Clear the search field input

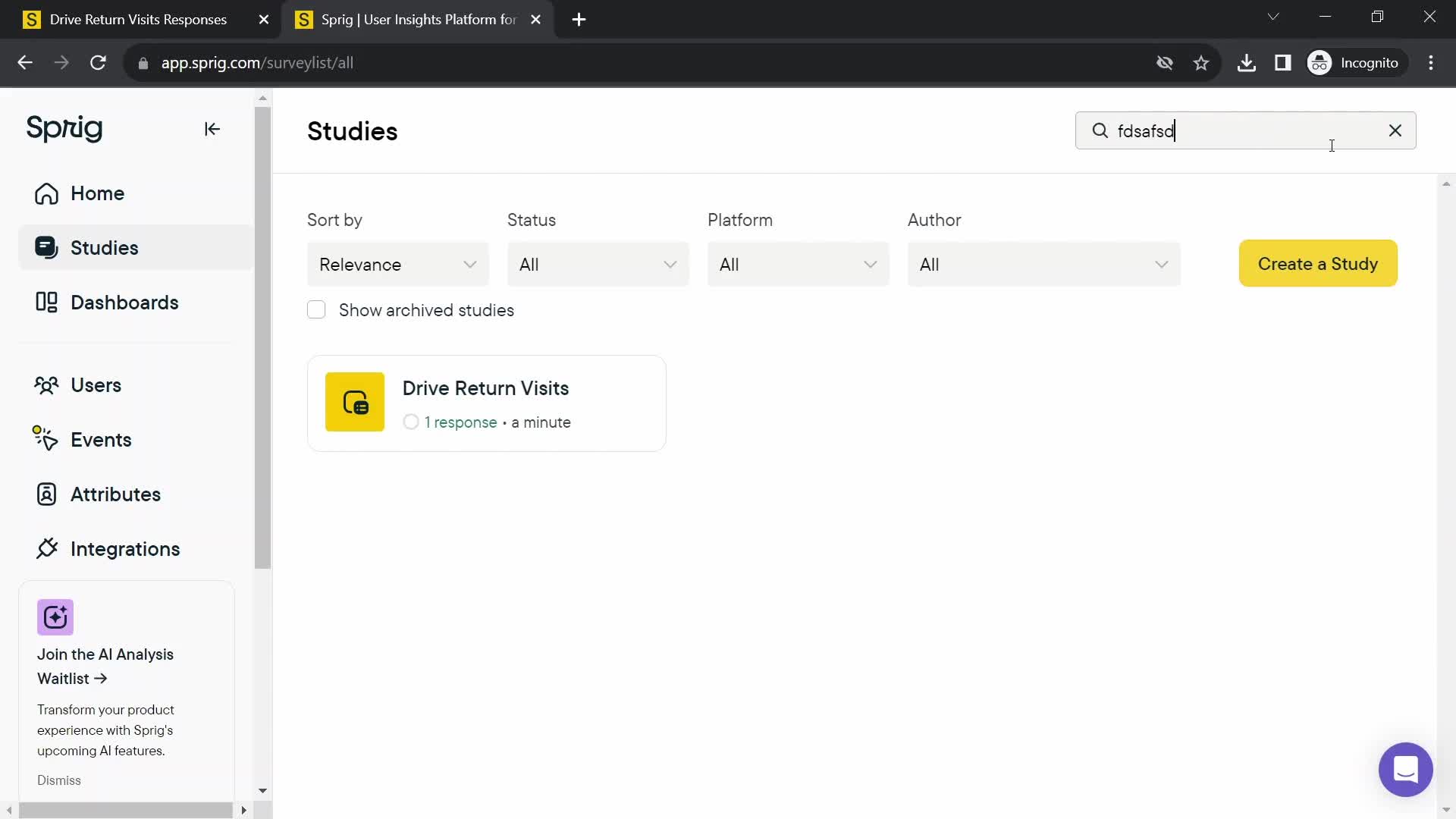[x=1396, y=131]
